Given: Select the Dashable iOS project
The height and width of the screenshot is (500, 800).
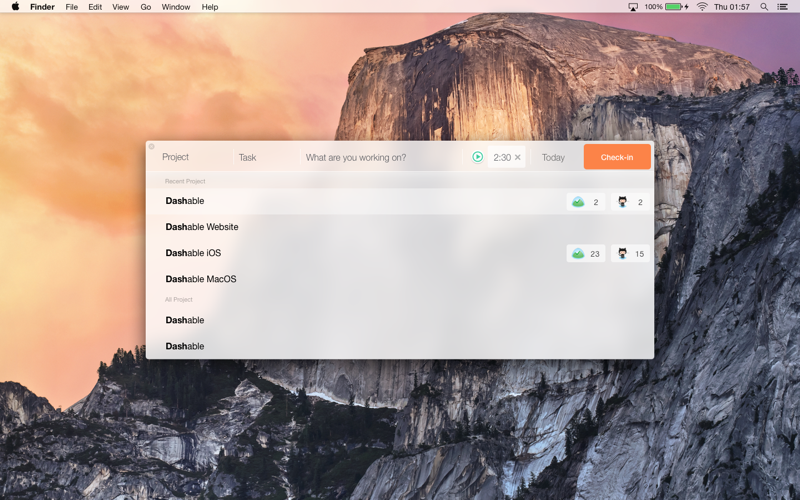Looking at the screenshot, I should [x=400, y=253].
